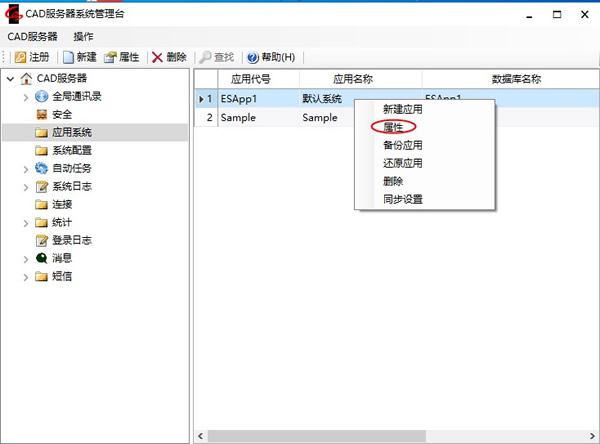Select the Sample row in the table
Viewport: 600px width, 444px height.
click(x=238, y=117)
